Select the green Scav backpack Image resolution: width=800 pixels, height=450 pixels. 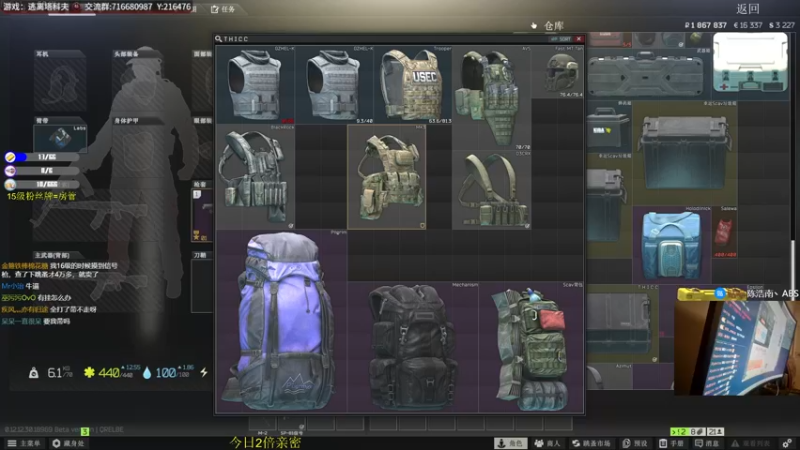tap(531, 347)
